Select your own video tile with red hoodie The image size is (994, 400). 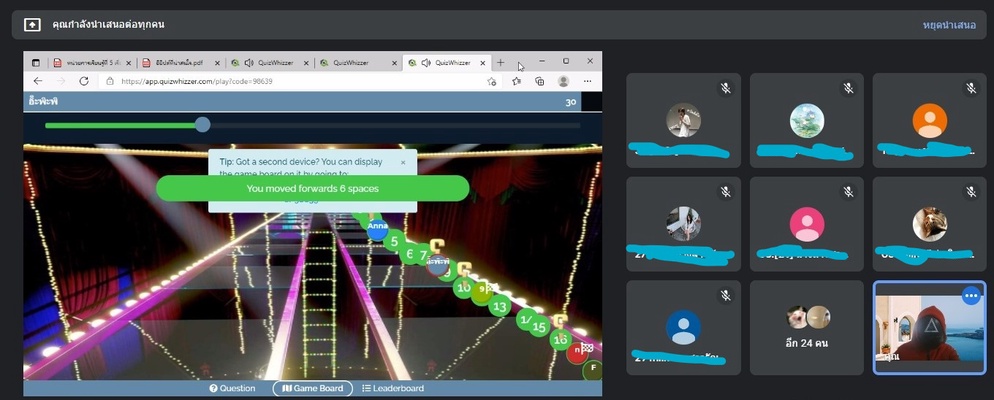tap(929, 328)
